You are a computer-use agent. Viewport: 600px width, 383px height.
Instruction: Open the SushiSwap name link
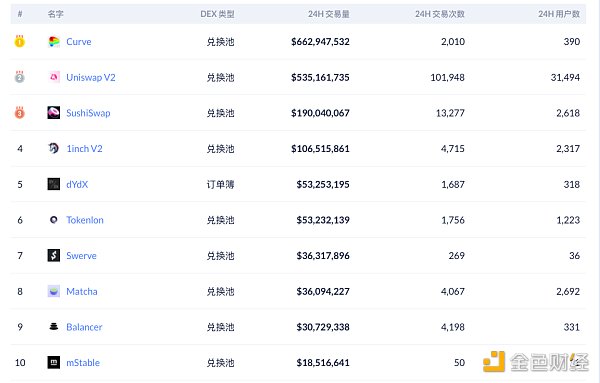tap(88, 113)
